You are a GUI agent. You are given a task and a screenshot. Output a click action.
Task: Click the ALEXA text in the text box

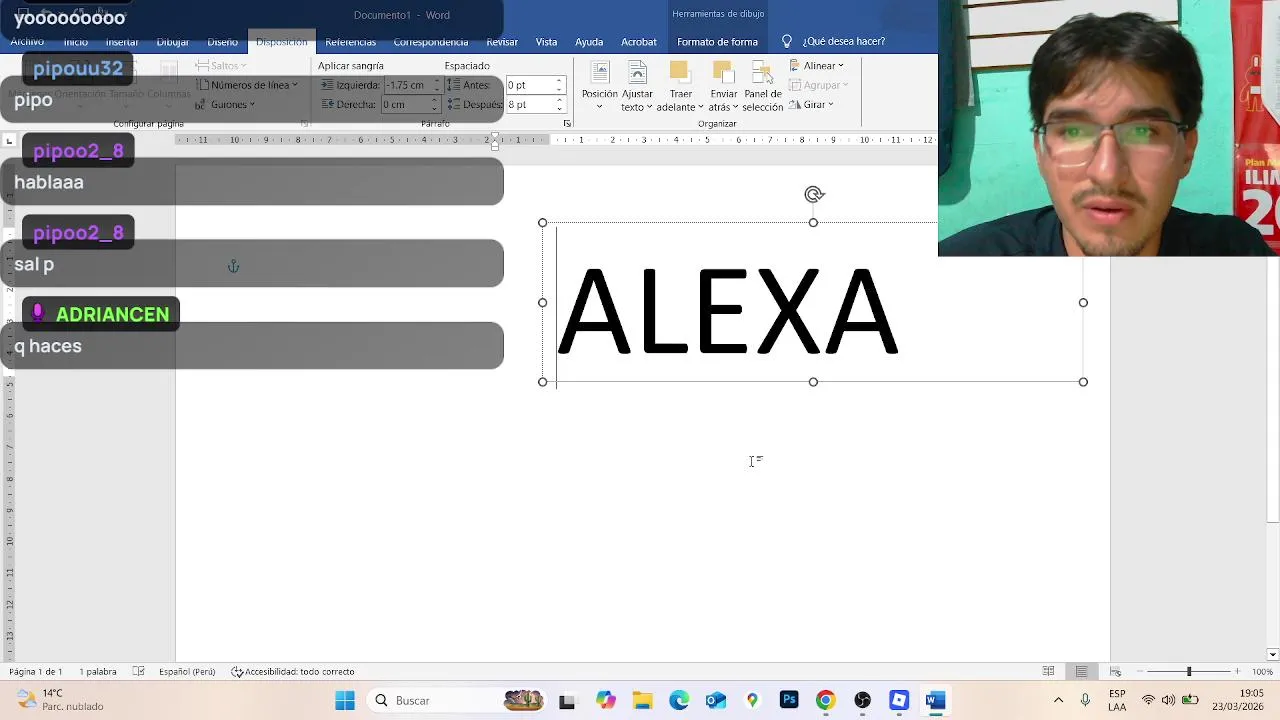point(727,312)
